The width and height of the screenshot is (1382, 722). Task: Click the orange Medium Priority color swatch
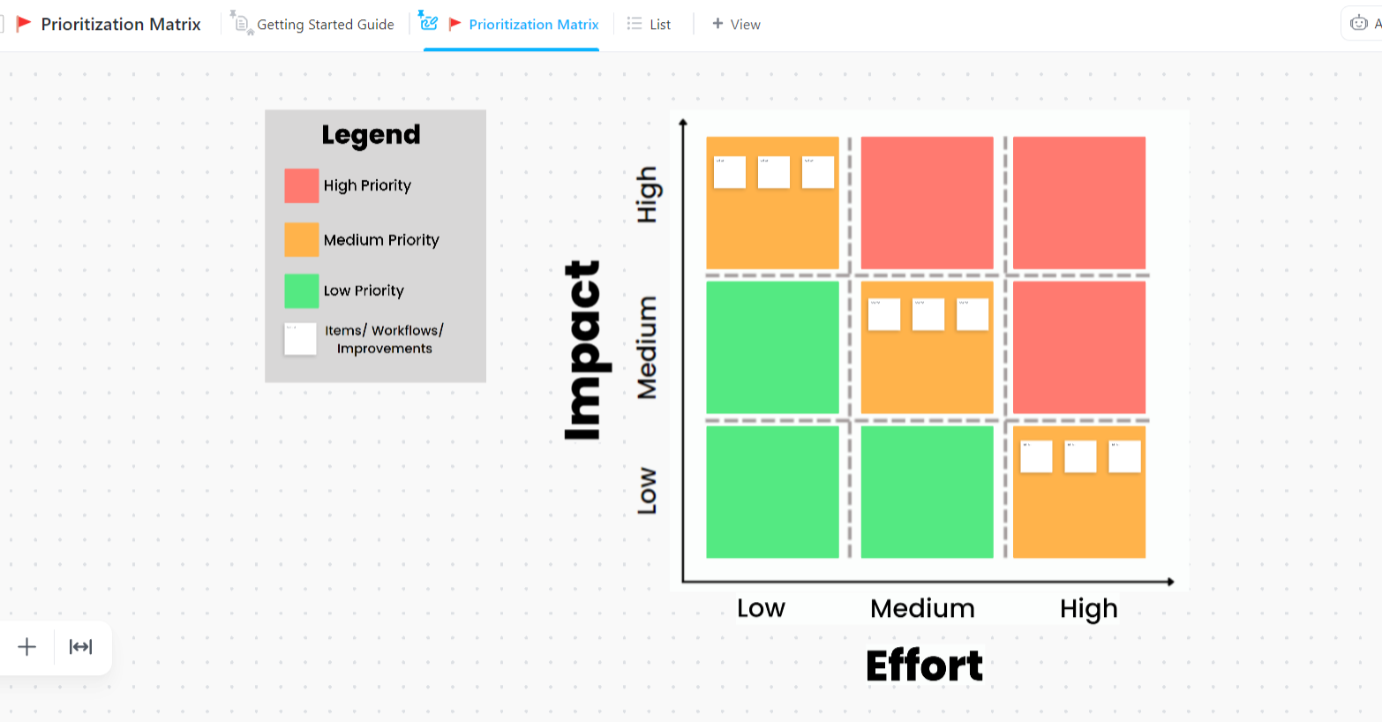pos(301,239)
